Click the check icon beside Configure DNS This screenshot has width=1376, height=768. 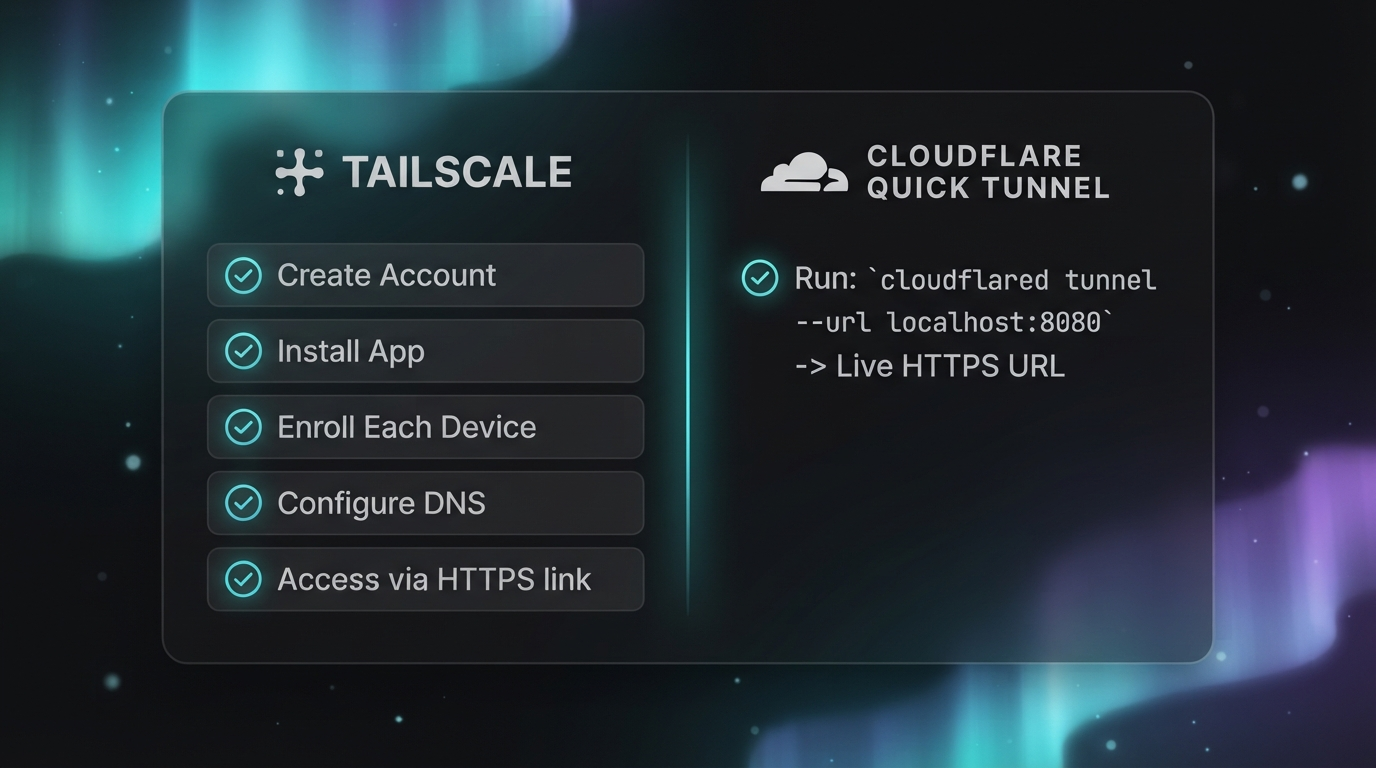point(243,503)
